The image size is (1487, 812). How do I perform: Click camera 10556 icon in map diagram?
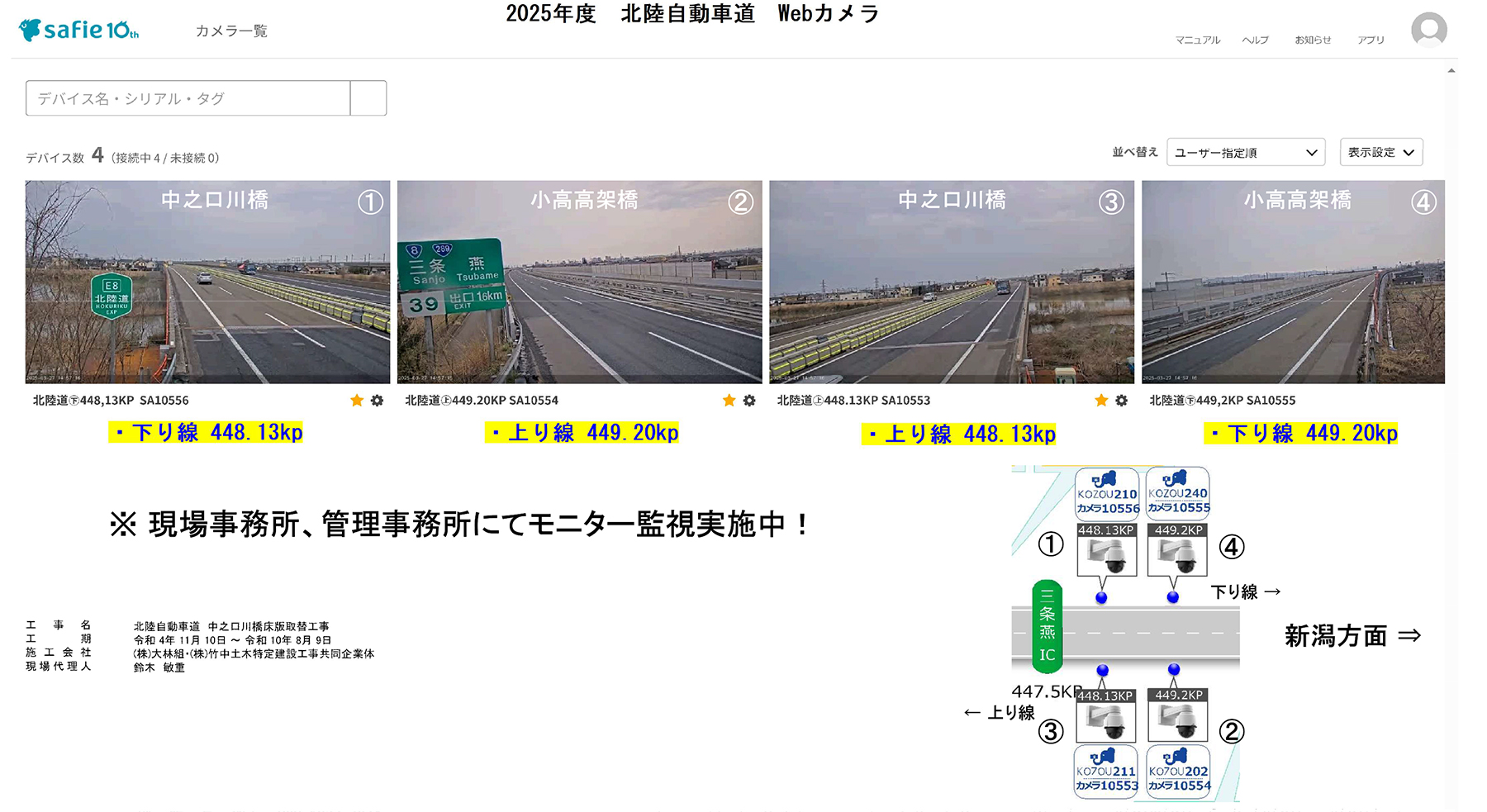click(x=1107, y=555)
